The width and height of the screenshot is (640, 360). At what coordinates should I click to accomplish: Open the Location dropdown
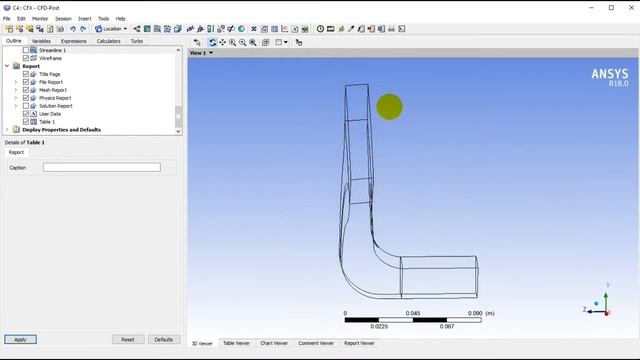point(111,29)
